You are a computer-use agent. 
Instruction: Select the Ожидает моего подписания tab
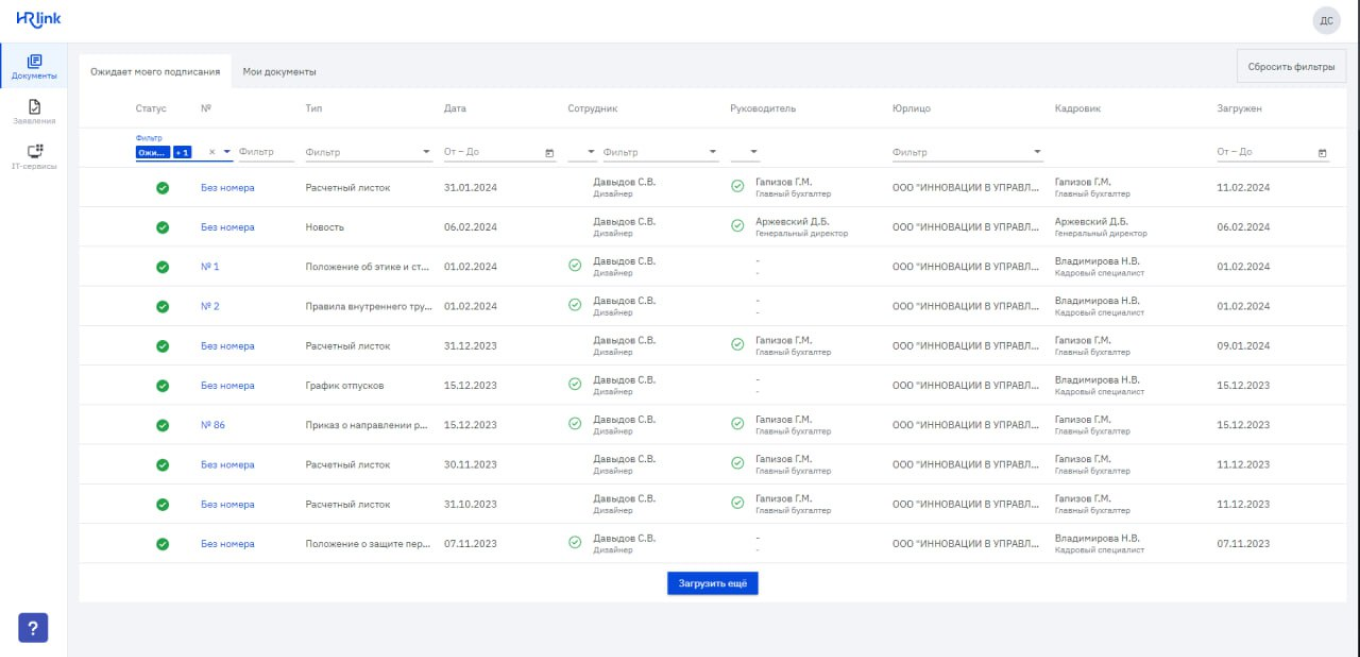(155, 72)
